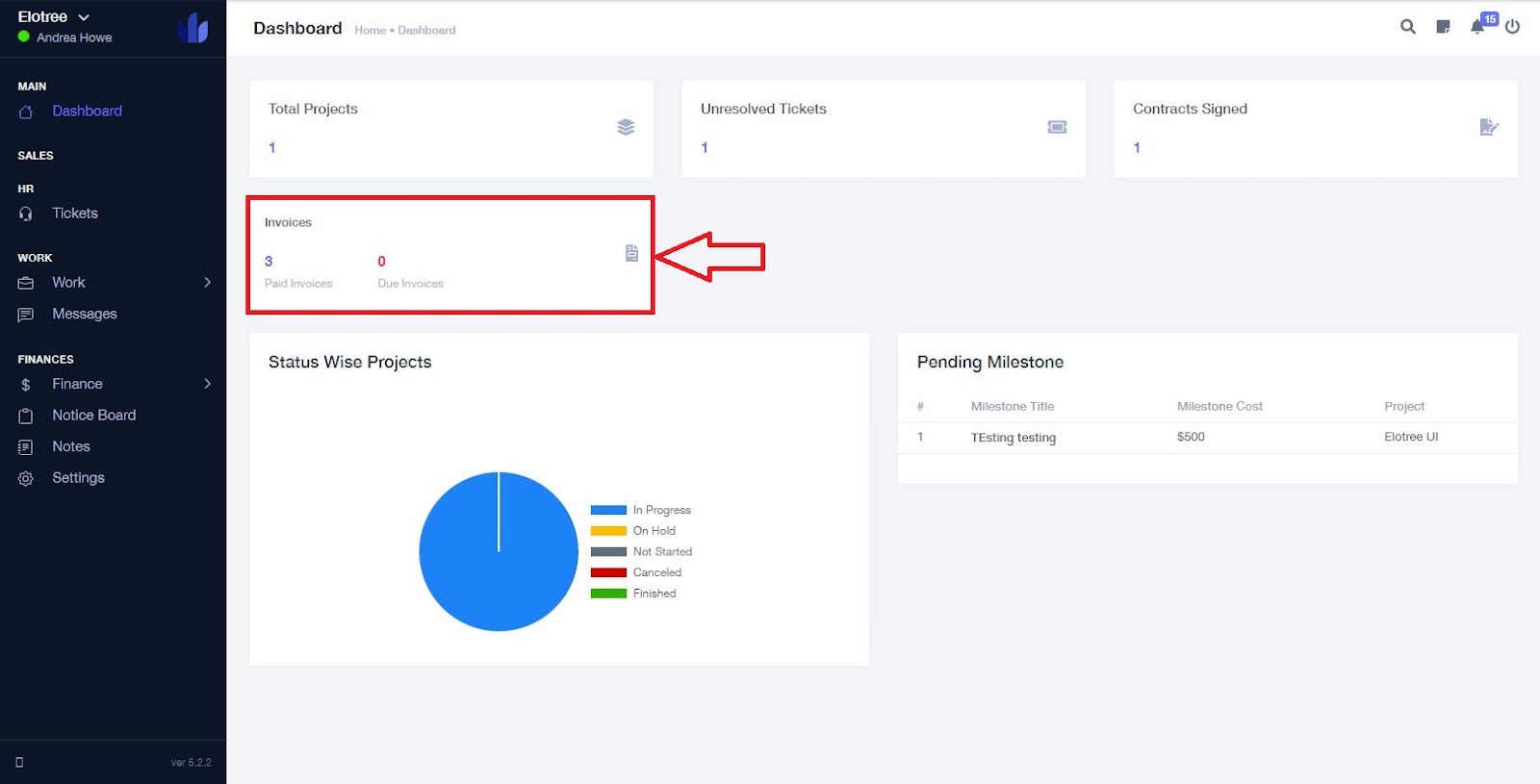Click the ver 5.2.2 version text
Screen dimensions: 1540x784
click(191, 762)
